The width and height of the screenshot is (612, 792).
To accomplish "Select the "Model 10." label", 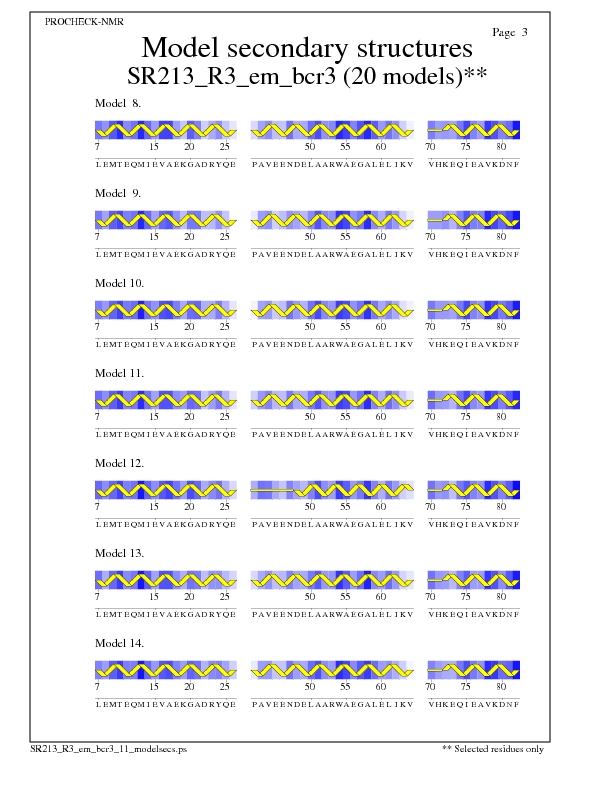I will click(x=119, y=283).
